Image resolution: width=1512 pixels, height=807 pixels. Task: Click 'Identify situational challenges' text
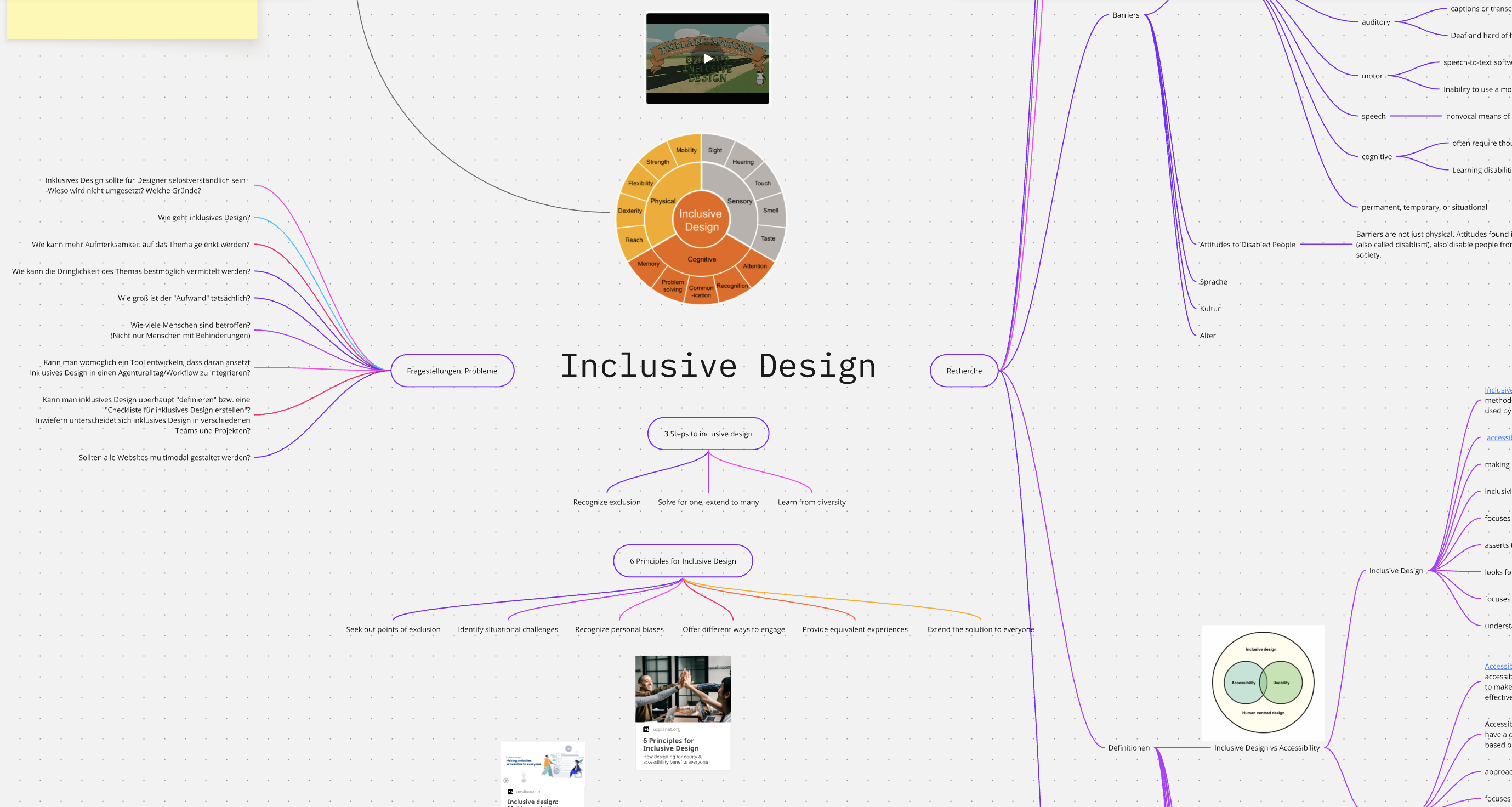(x=508, y=629)
